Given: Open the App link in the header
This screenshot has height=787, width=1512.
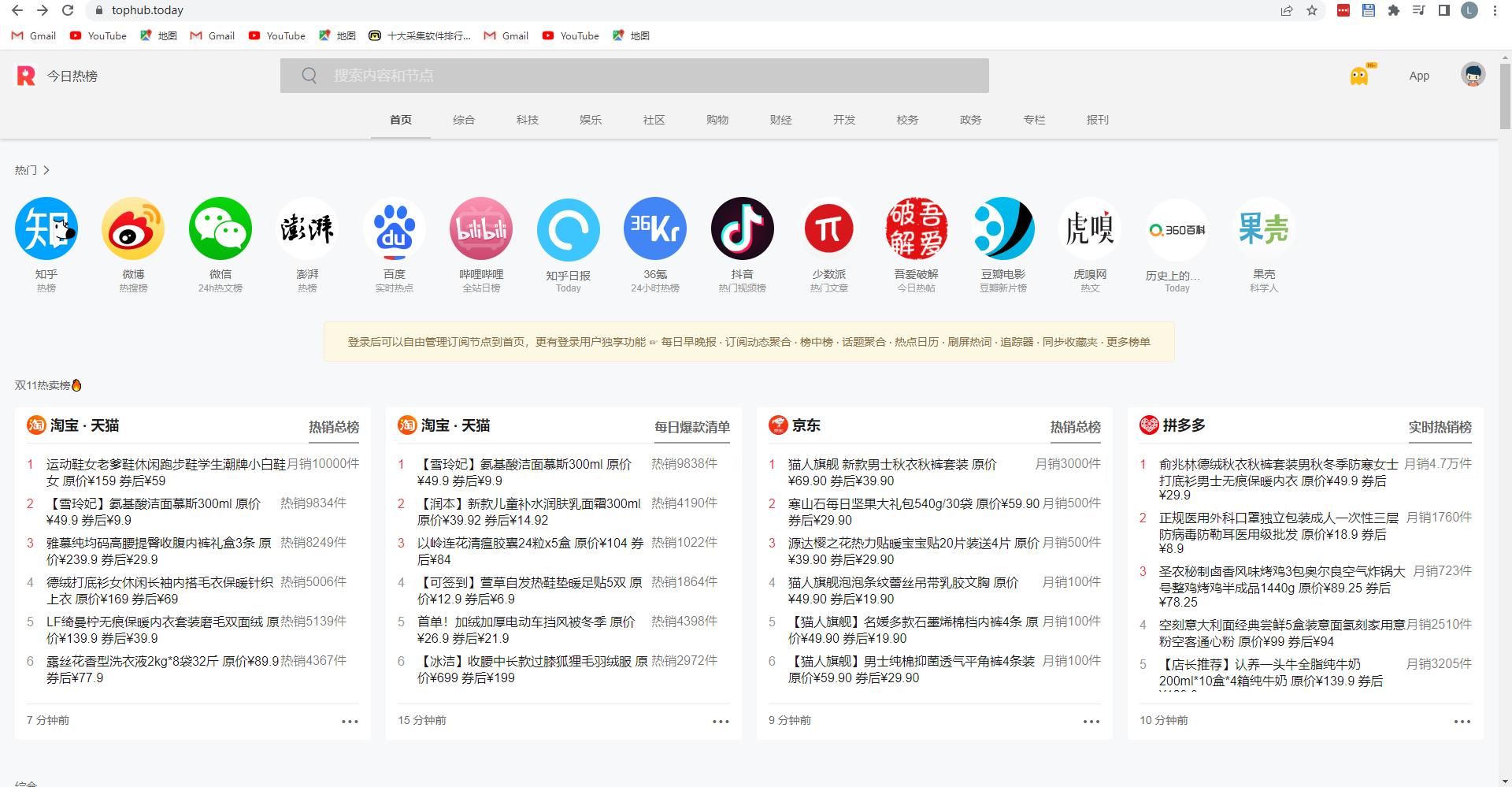Looking at the screenshot, I should [1419, 76].
